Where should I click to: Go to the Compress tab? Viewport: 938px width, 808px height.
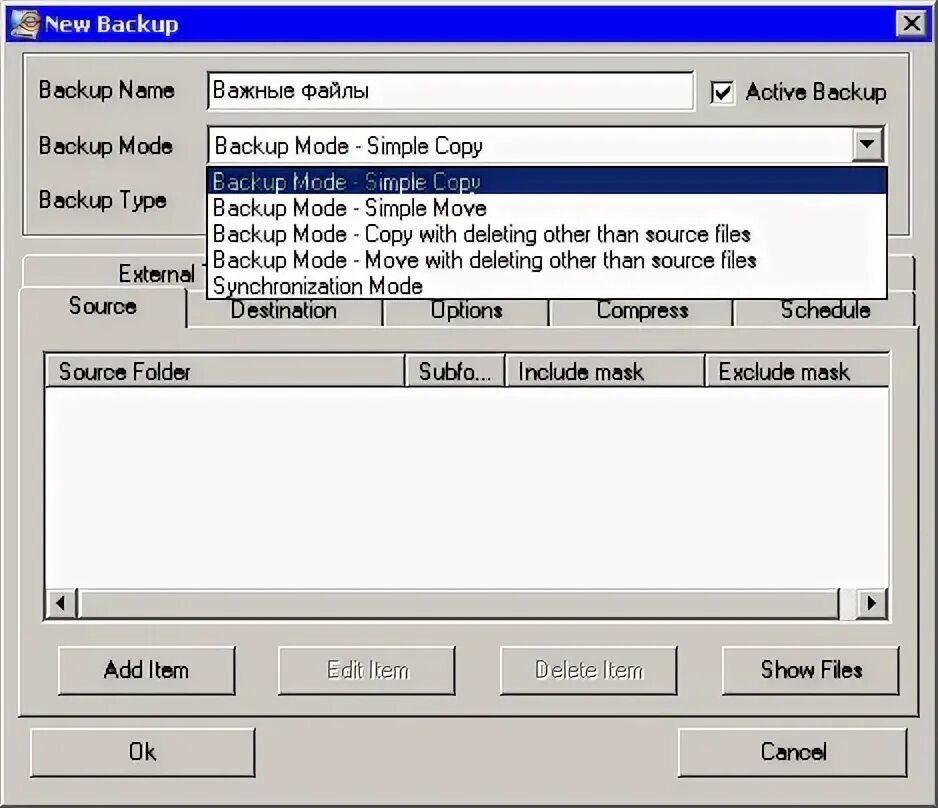coord(642,310)
